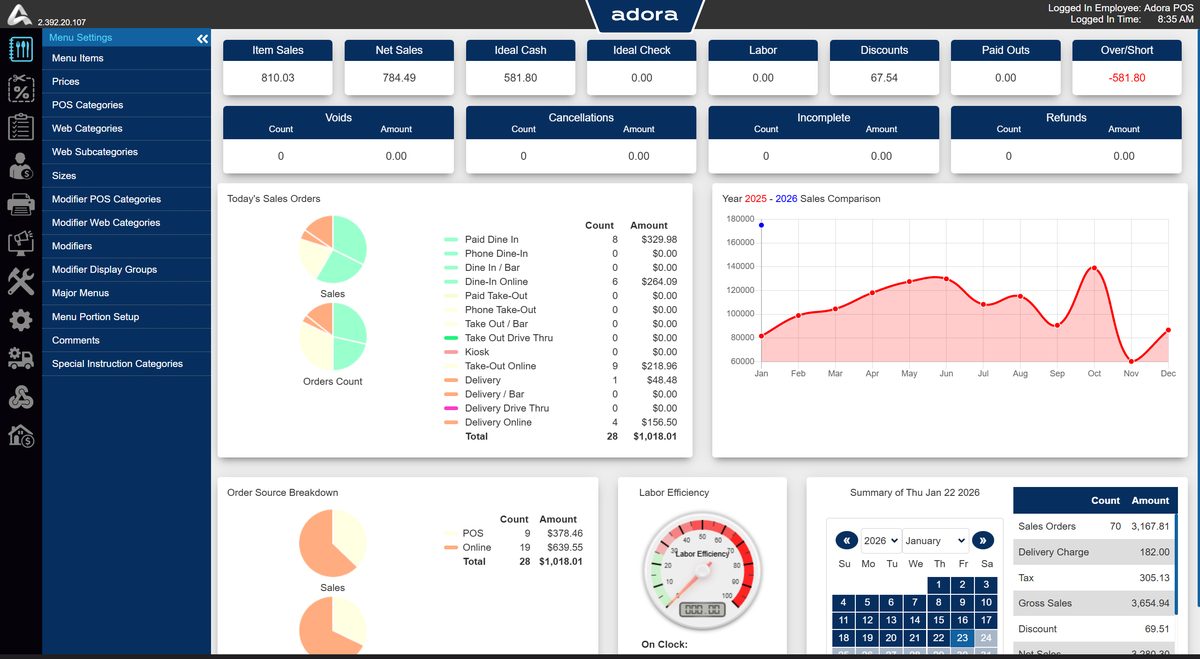
Task: Click the blue 2026 Jan data point
Action: pyautogui.click(x=761, y=225)
